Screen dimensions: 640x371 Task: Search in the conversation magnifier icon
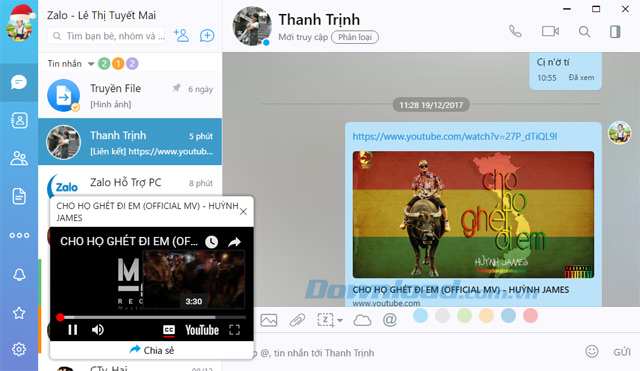(584, 31)
